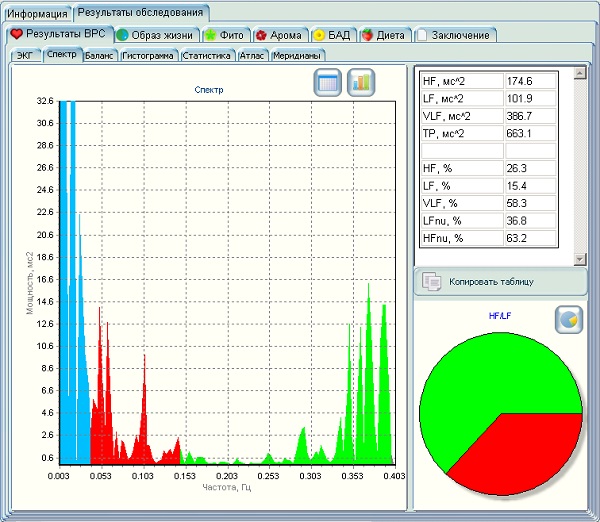The height and width of the screenshot is (522, 600).
Task: Open the Результаты обследования tab
Action: pyautogui.click(x=140, y=13)
